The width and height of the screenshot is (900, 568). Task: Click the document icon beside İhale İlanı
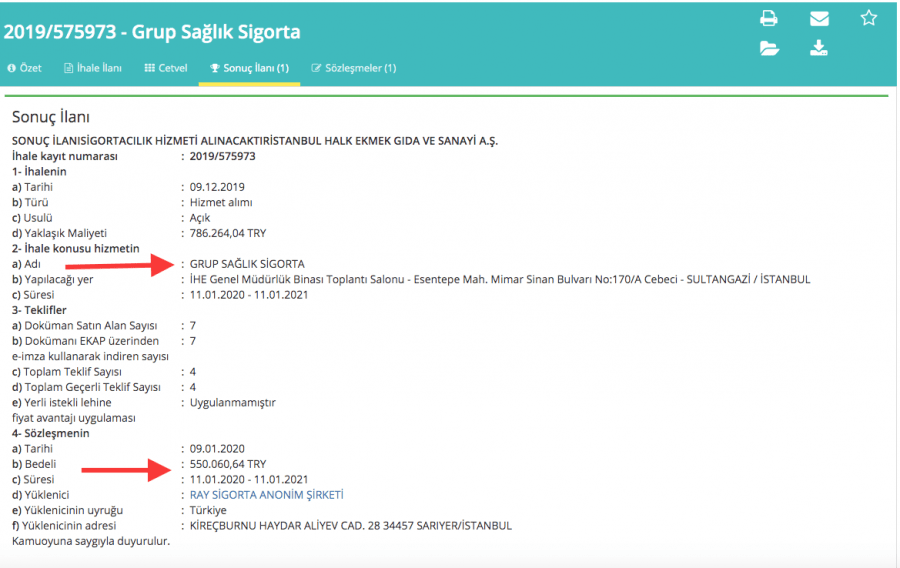(68, 68)
